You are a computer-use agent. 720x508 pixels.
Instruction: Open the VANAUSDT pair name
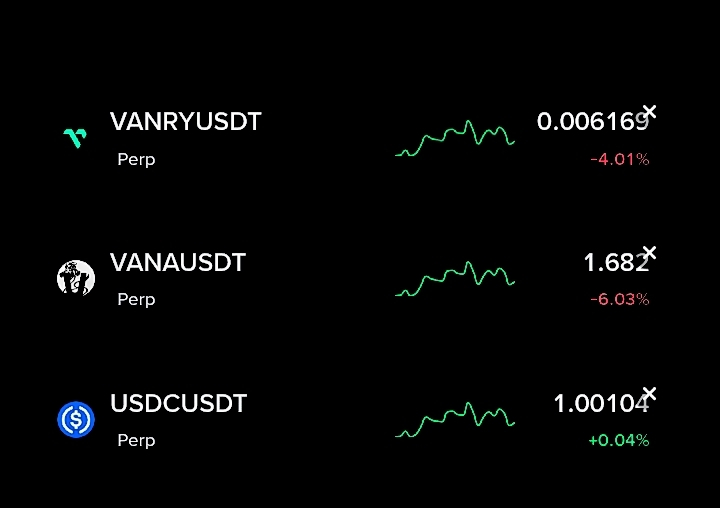coord(177,263)
